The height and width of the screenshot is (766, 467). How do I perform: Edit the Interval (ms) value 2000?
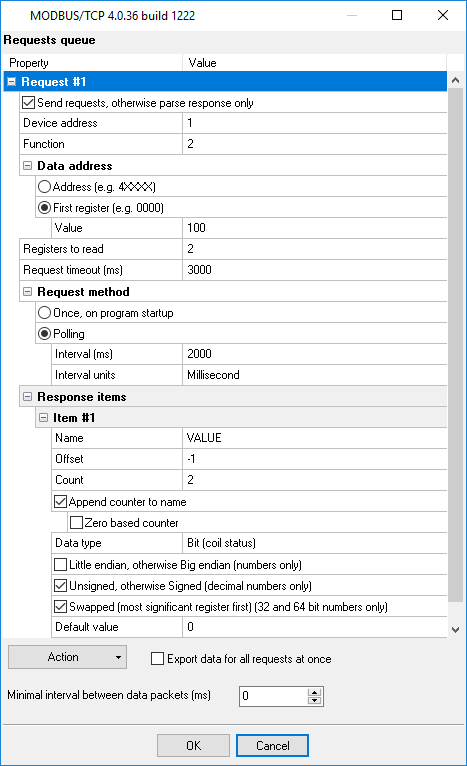pyautogui.click(x=315, y=354)
